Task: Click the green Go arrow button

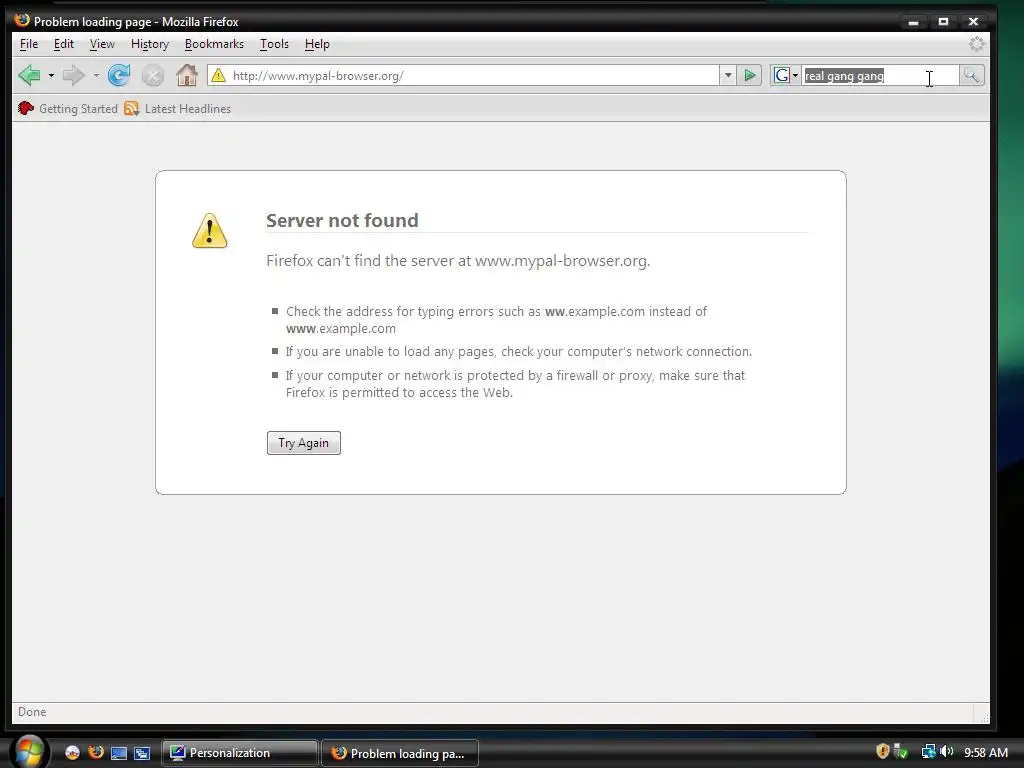Action: coord(750,76)
